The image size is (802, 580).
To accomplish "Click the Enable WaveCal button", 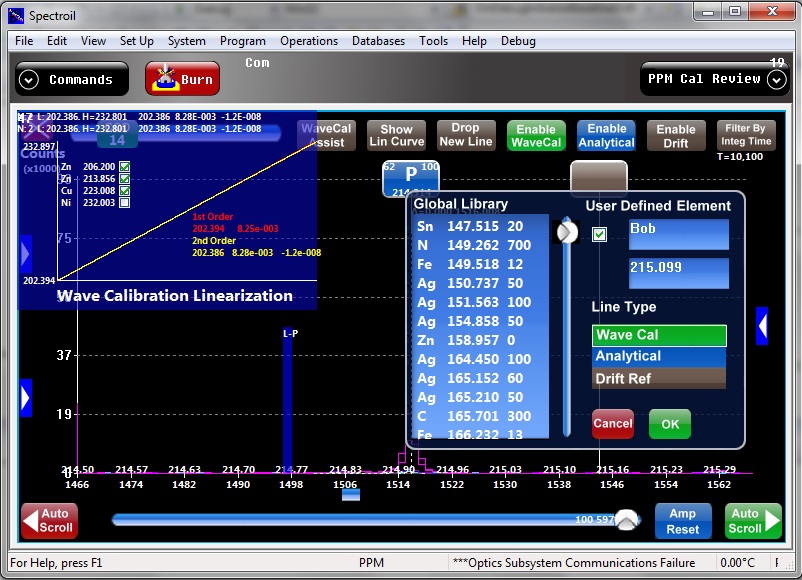I will click(x=536, y=136).
